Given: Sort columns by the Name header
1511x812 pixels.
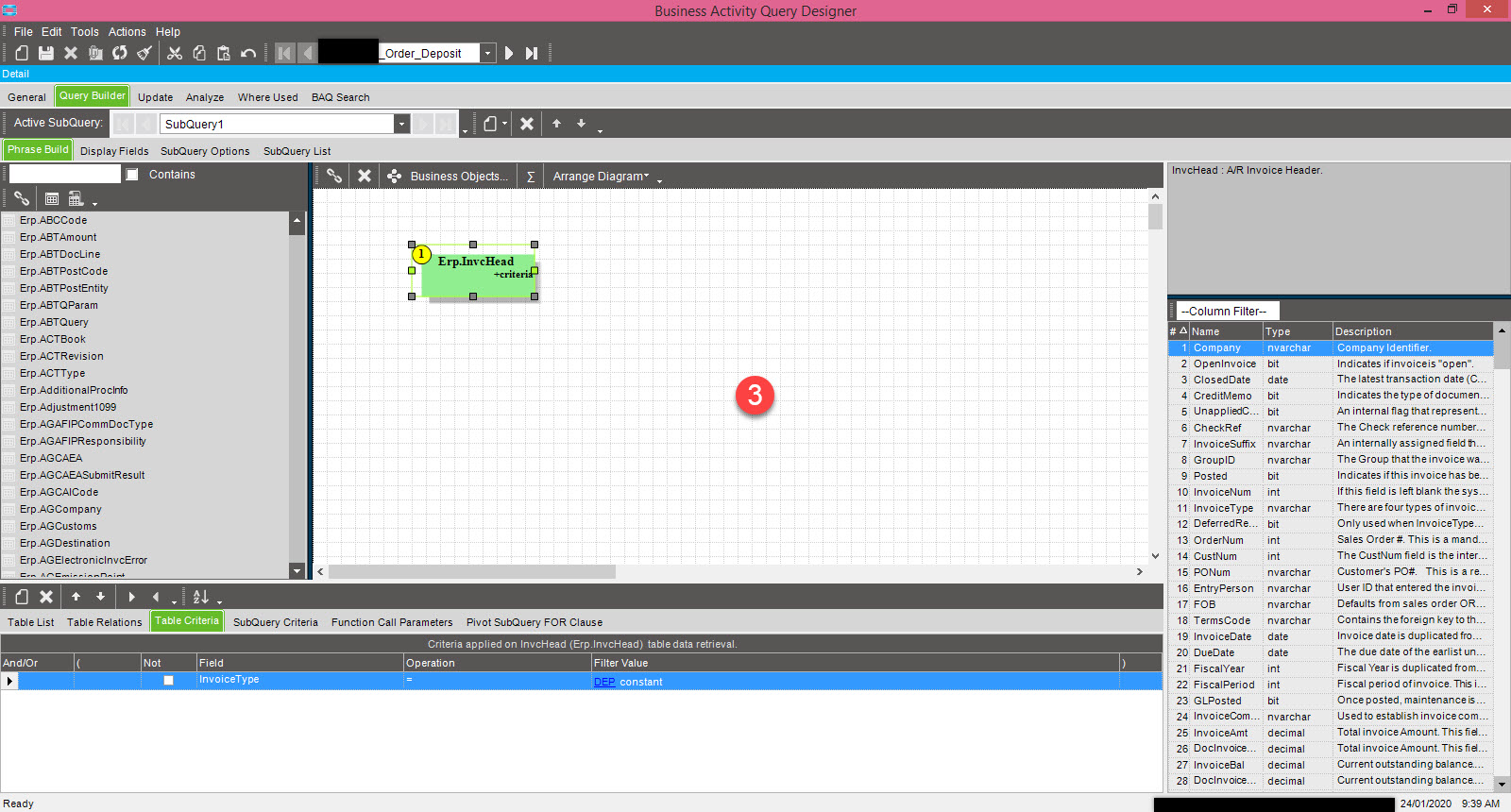Looking at the screenshot, I should (1226, 331).
